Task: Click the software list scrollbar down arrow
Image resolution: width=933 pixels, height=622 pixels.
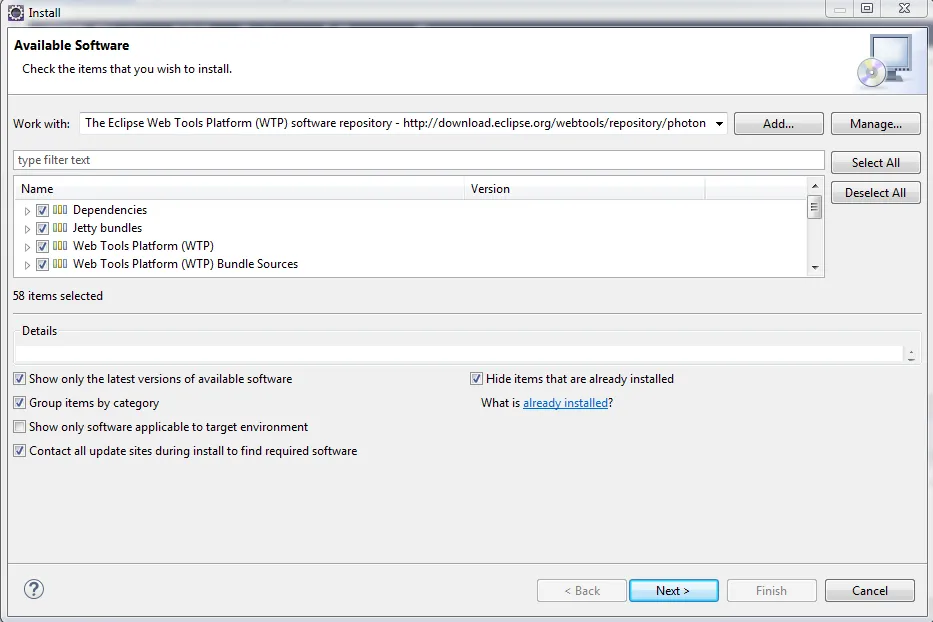Action: (815, 268)
